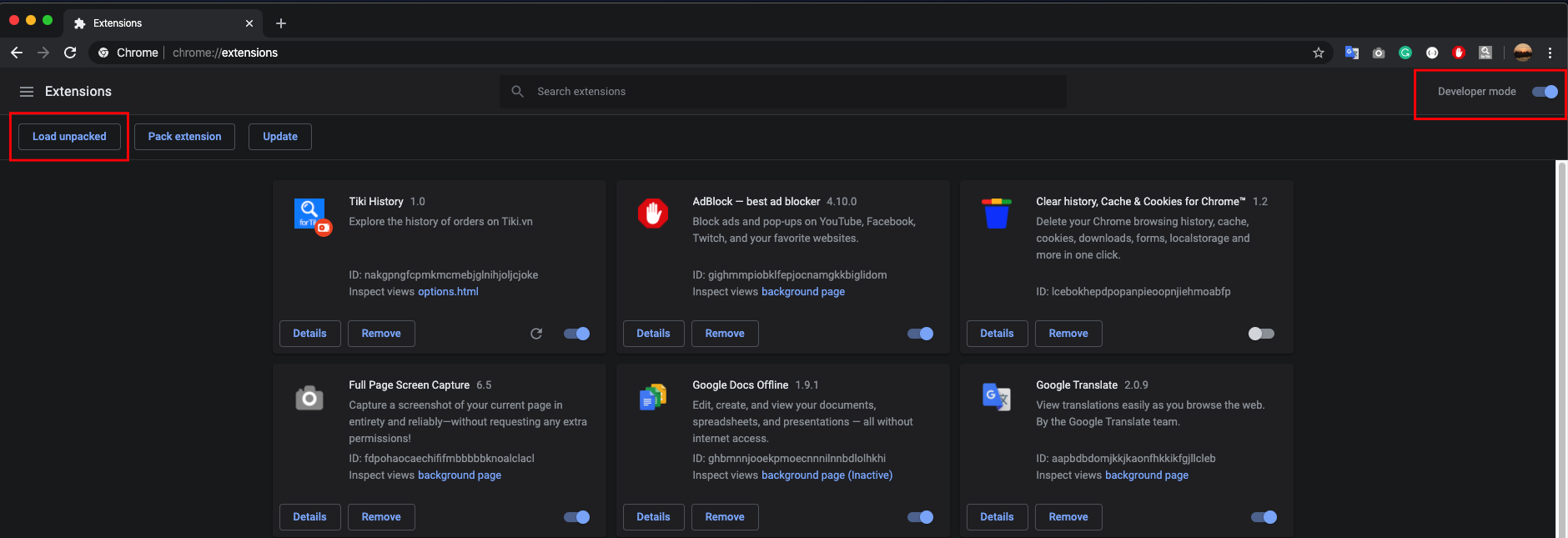Click the Tiki History extension logo
This screenshot has width=1568, height=538.
(x=313, y=216)
